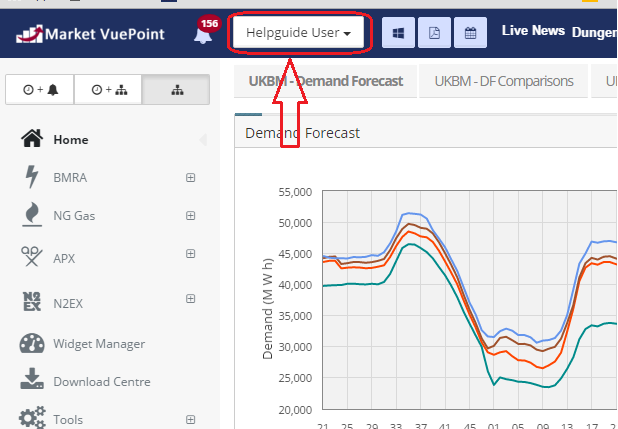Click the Tools gears icon
Screen dimensions: 618x429
(32, 417)
